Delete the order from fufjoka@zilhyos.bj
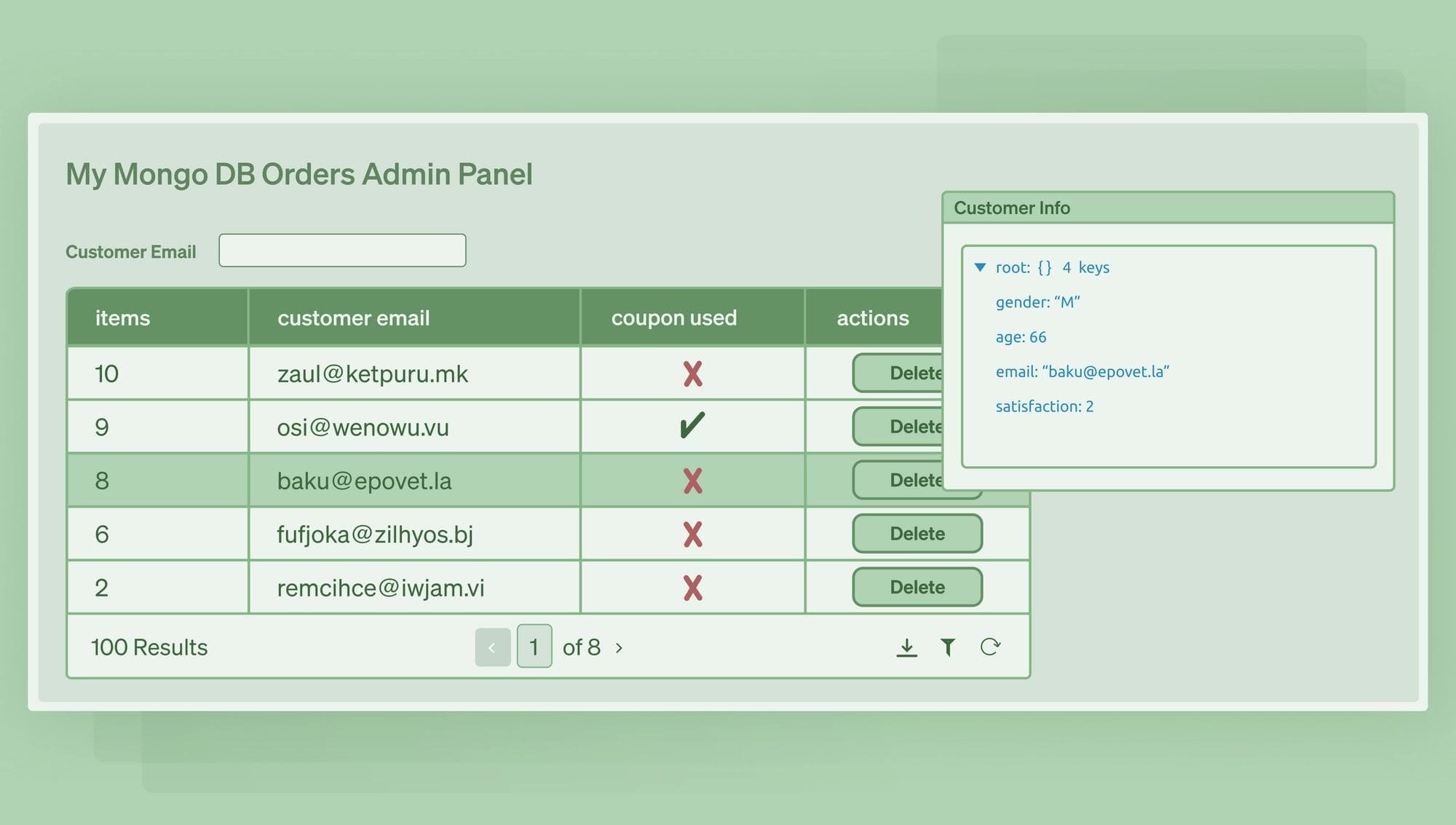This screenshot has width=1456, height=825. pos(917,534)
